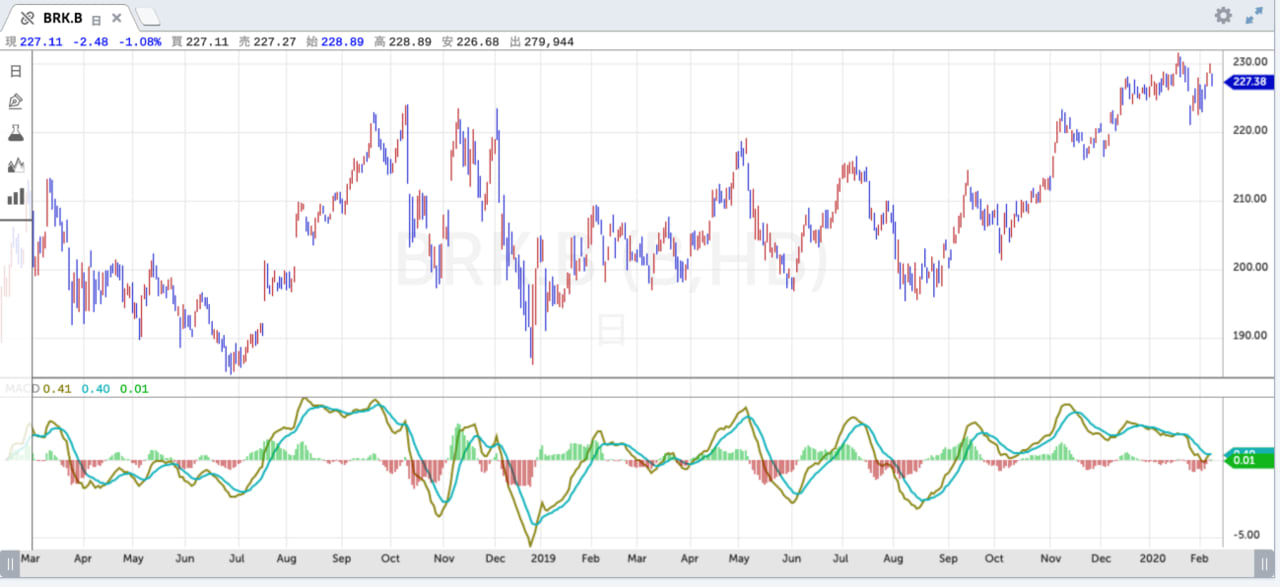
Task: Open the flask studies icon
Action: (15, 132)
